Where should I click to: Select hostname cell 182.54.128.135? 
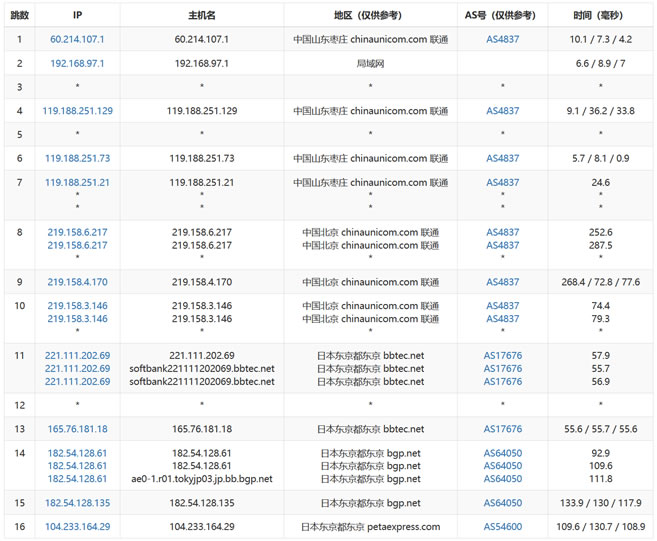202,503
